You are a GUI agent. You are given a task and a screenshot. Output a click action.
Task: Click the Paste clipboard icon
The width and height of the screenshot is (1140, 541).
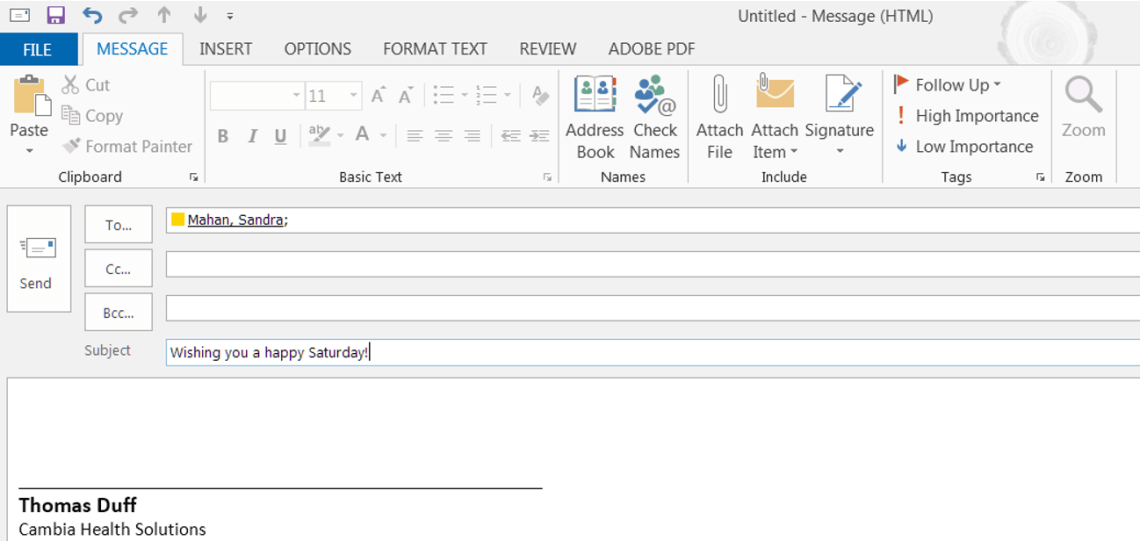click(x=31, y=96)
